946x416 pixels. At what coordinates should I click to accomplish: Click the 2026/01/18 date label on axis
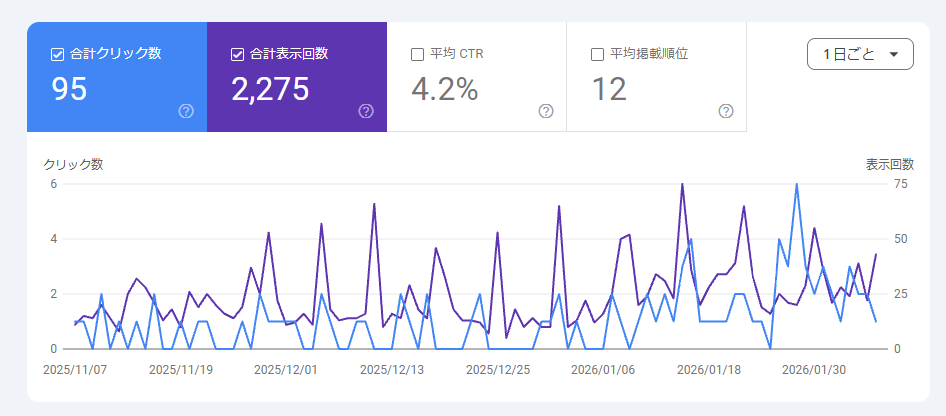pos(708,368)
